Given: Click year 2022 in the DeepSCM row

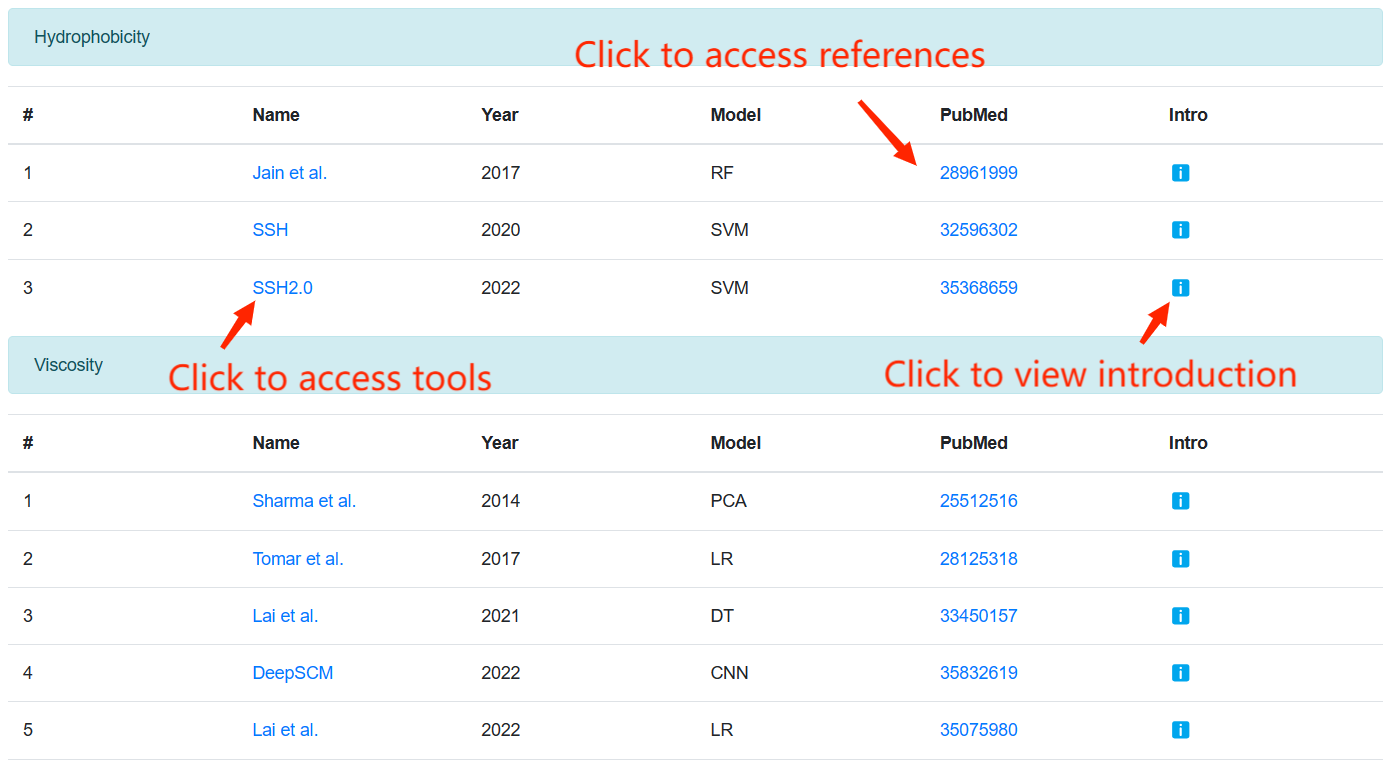Looking at the screenshot, I should click(x=501, y=673).
